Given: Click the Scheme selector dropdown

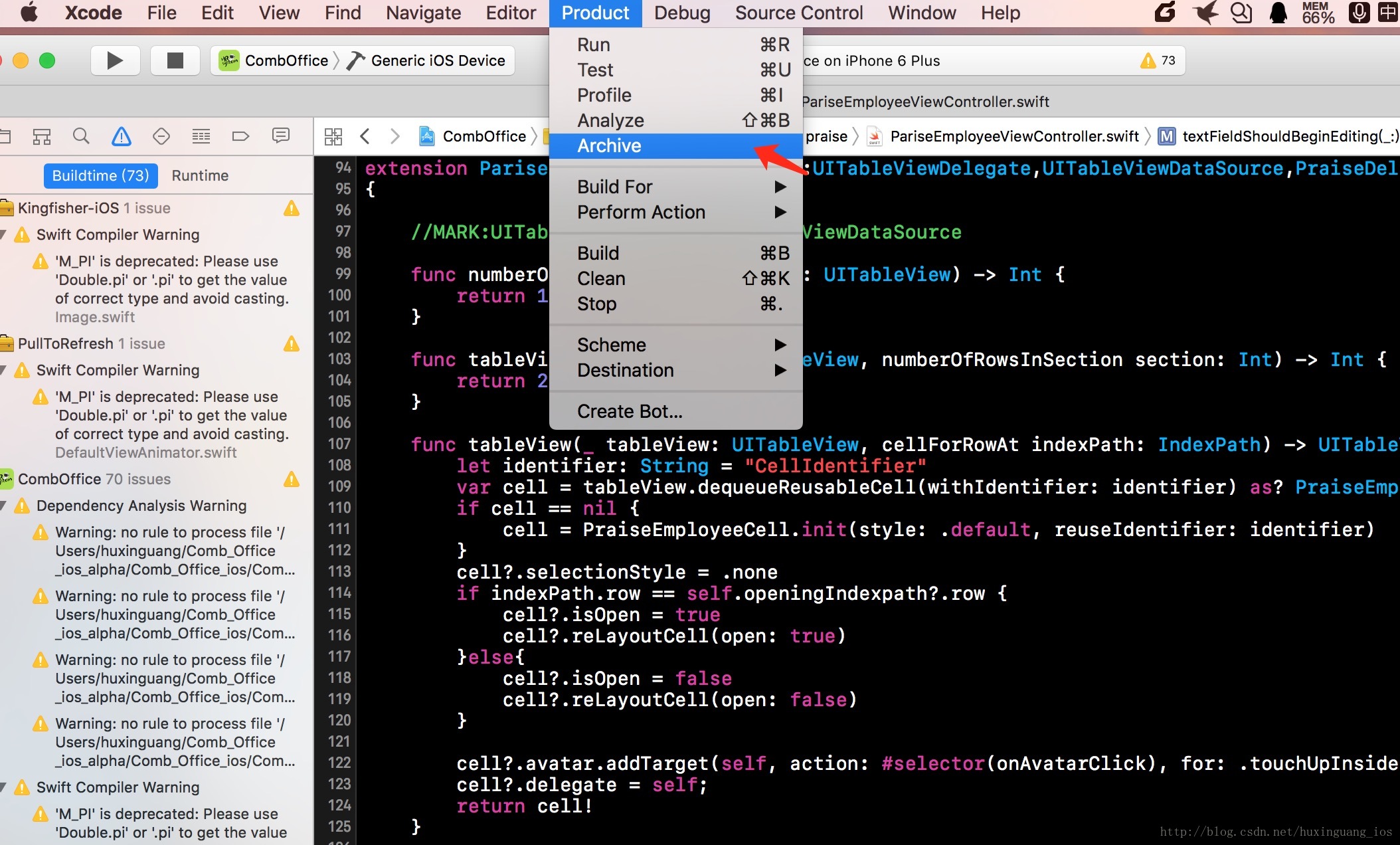Looking at the screenshot, I should click(269, 62).
